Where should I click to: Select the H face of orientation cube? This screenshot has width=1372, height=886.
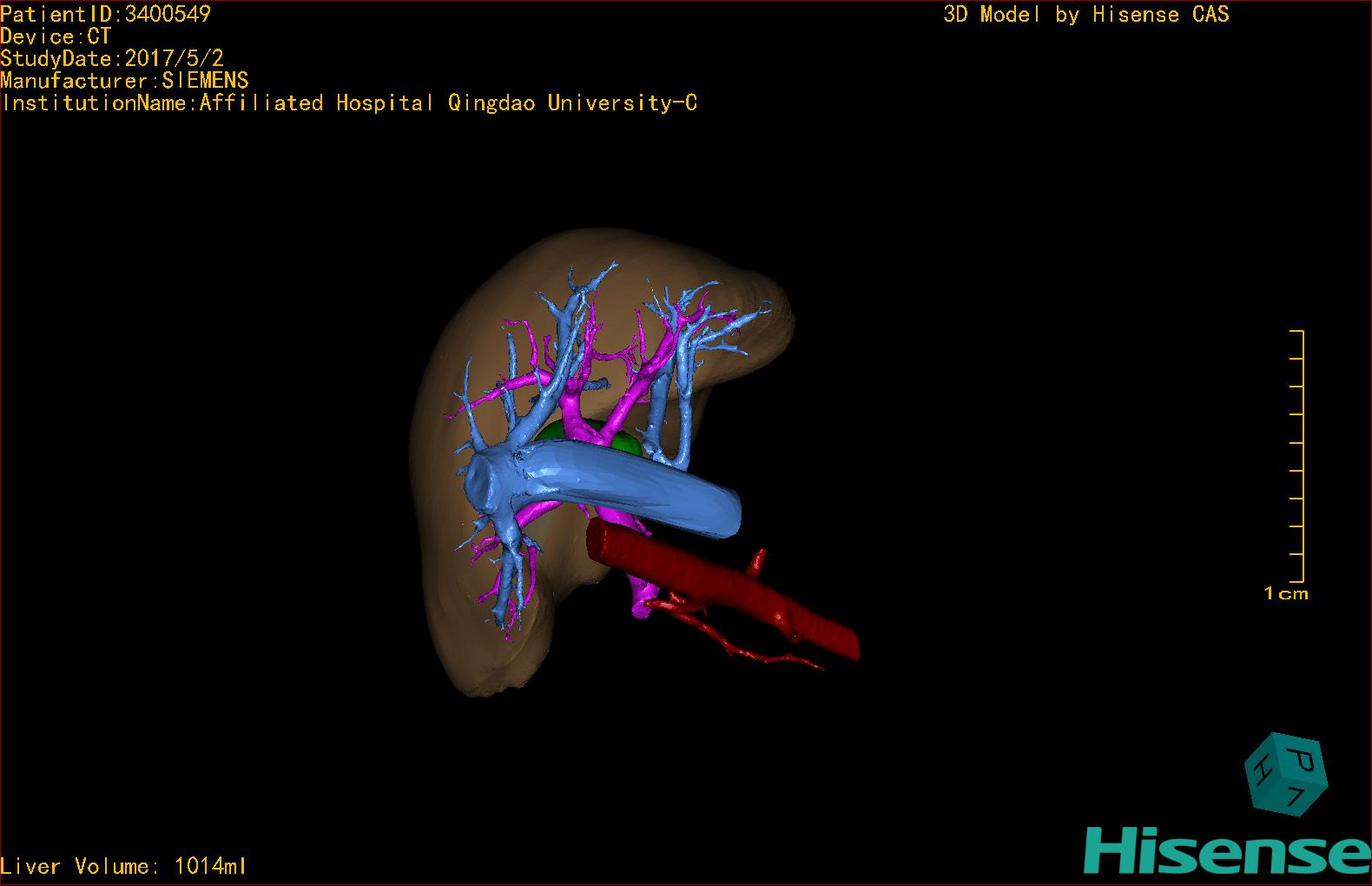(x=1260, y=770)
